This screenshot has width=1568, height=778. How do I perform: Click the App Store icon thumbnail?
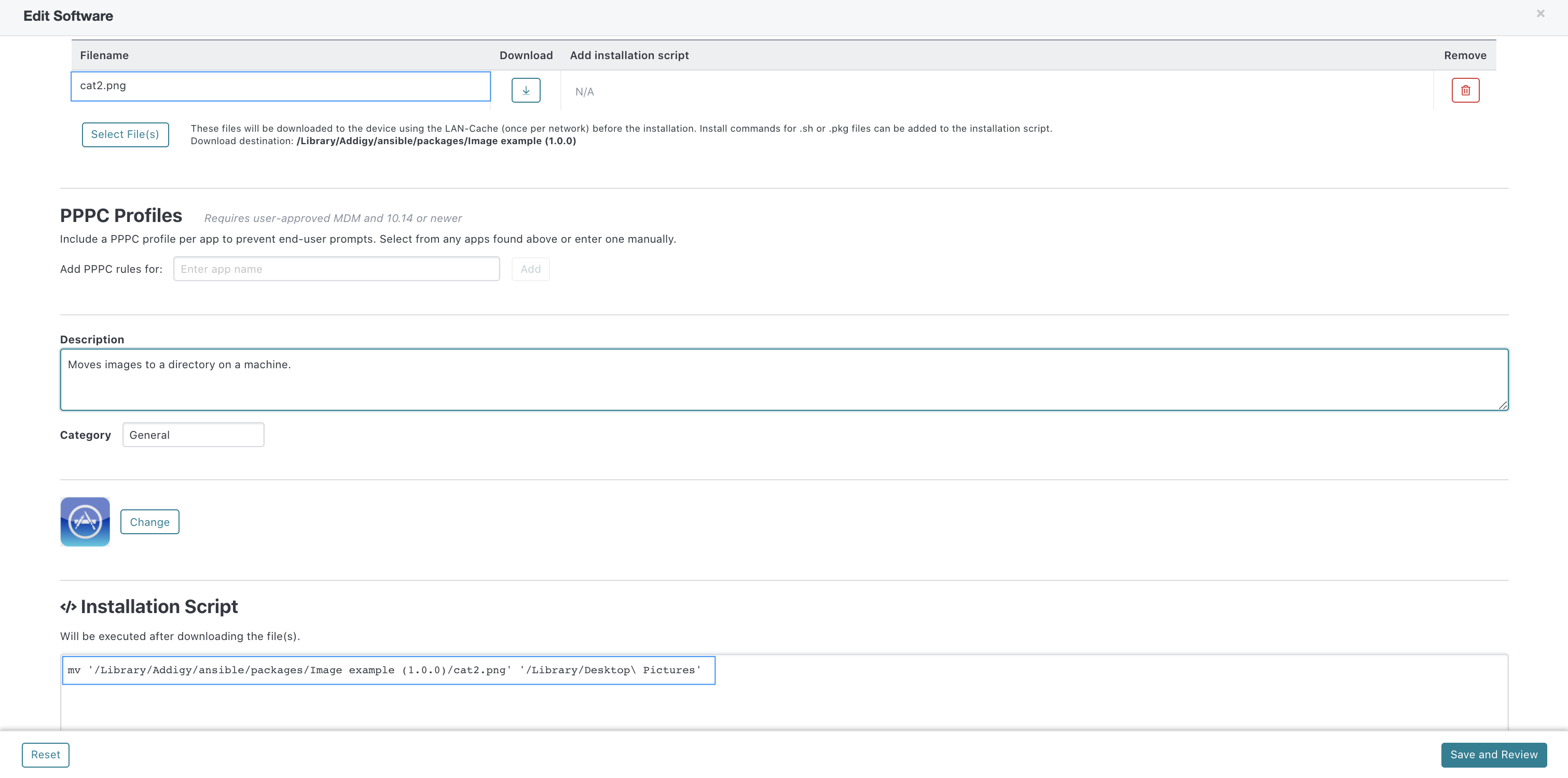85,521
